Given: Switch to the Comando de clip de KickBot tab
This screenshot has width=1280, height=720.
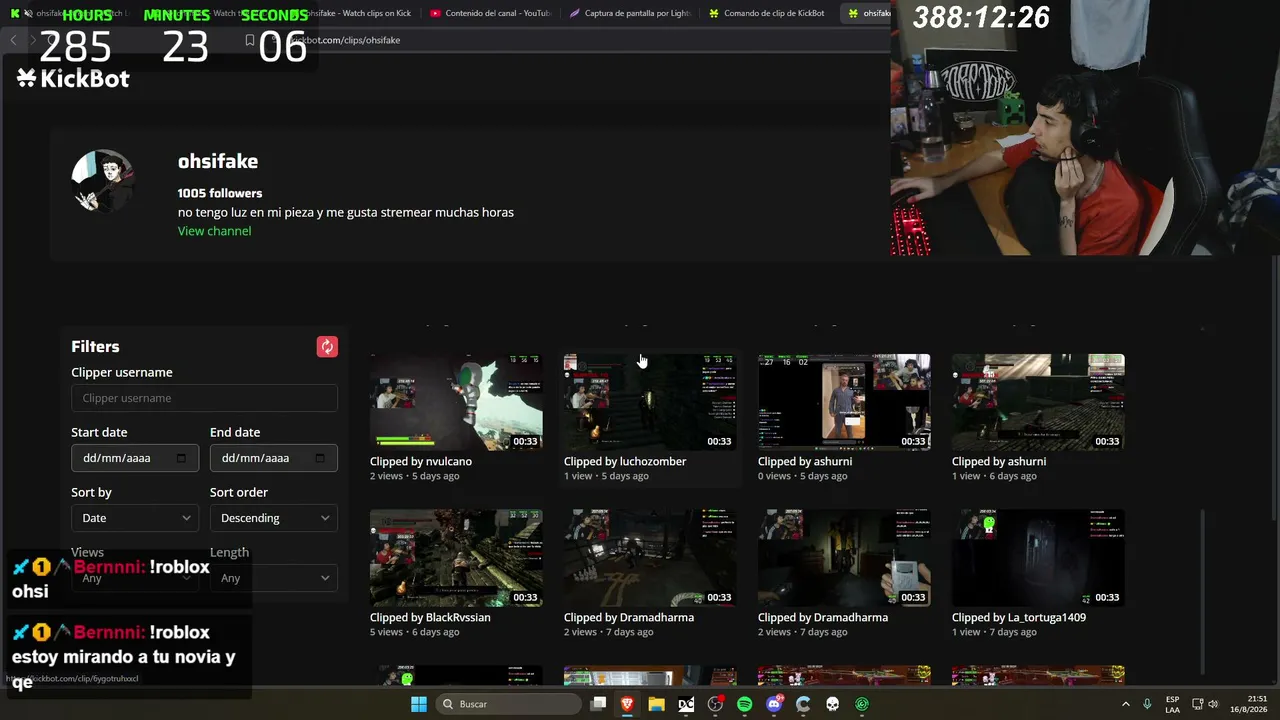Looking at the screenshot, I should tap(766, 13).
